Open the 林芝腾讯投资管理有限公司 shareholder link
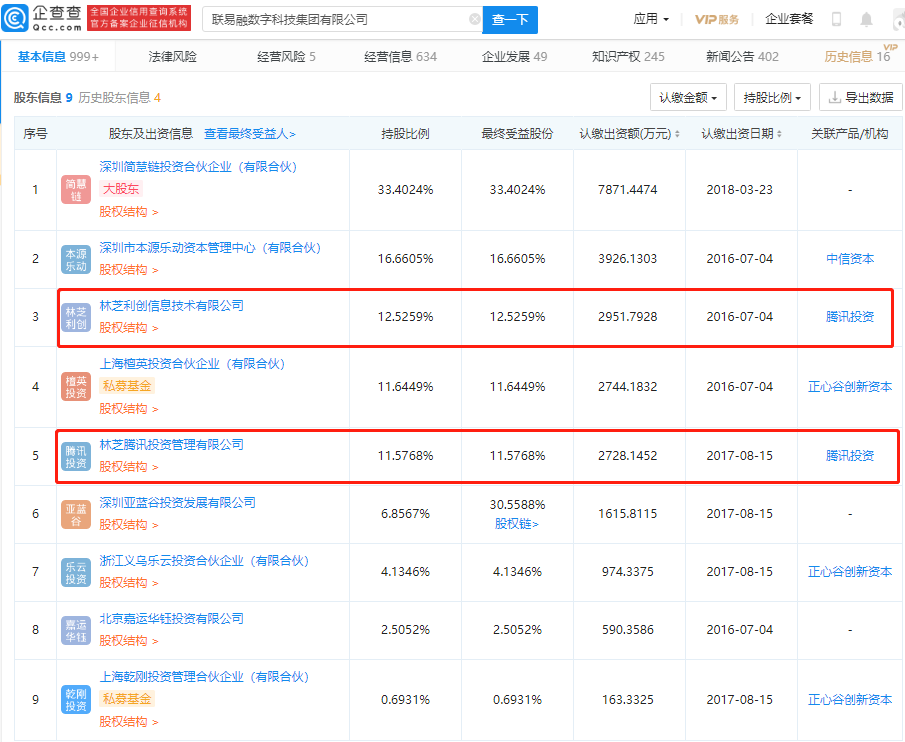This screenshot has width=905, height=742. (171, 445)
